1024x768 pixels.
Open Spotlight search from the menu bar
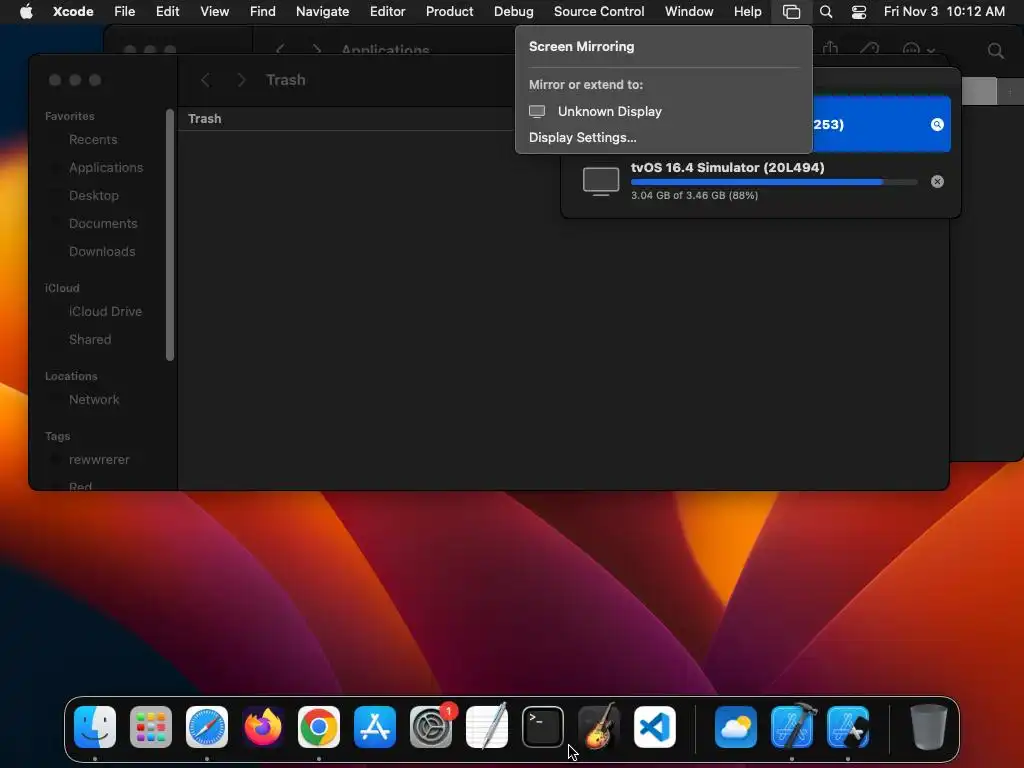pyautogui.click(x=826, y=12)
